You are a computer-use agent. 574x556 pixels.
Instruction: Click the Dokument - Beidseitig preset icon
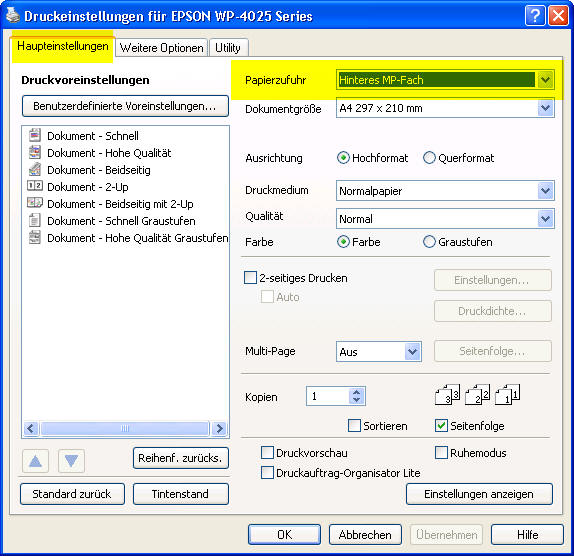tap(35, 169)
